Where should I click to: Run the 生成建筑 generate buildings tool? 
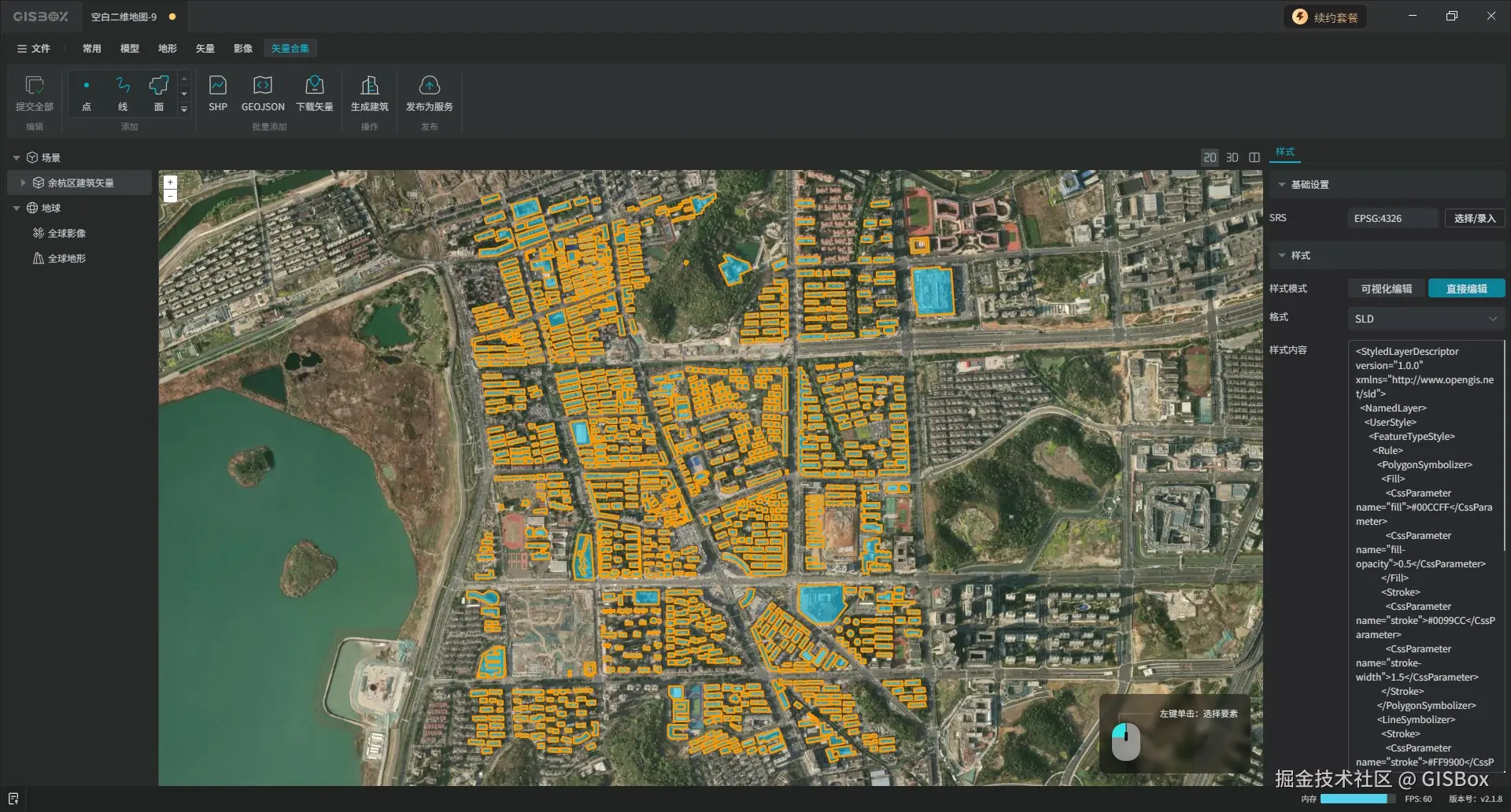click(x=369, y=93)
